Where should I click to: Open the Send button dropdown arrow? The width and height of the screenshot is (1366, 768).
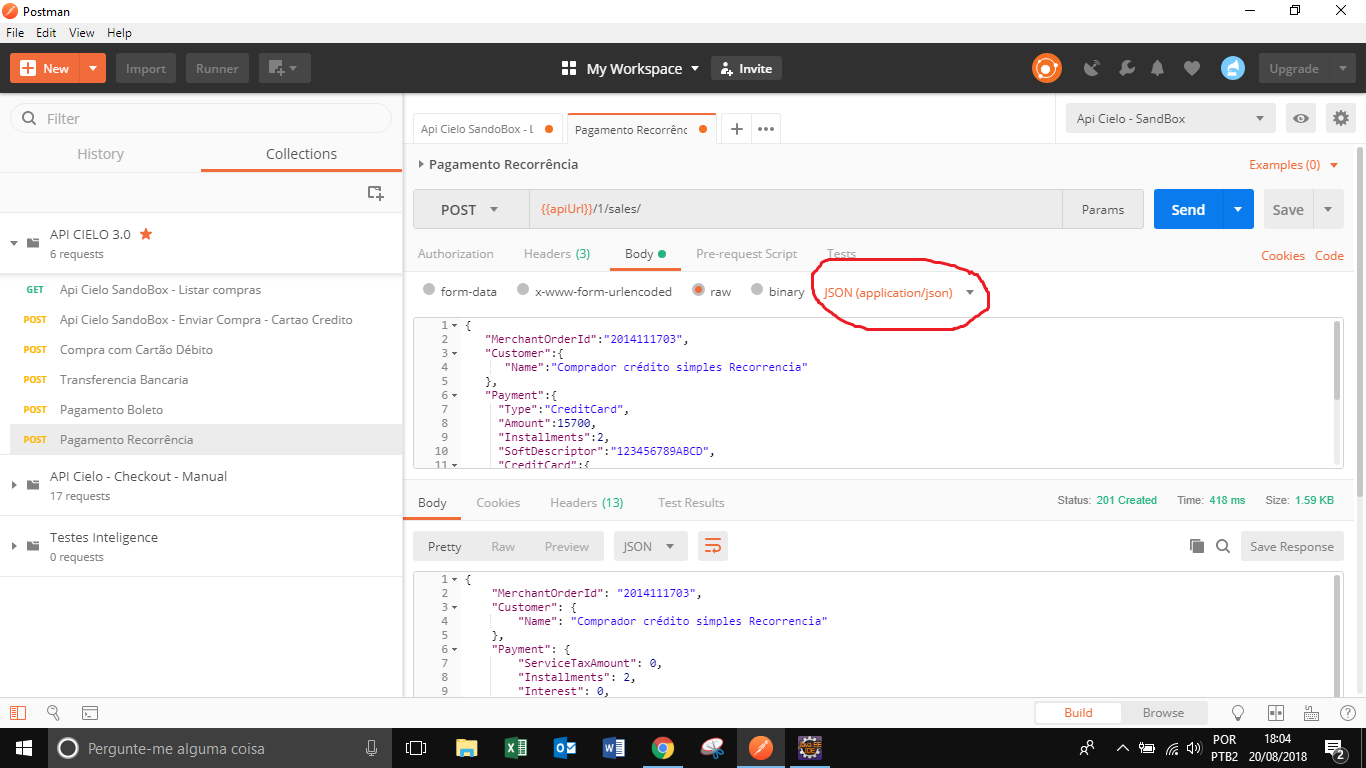pos(1238,209)
